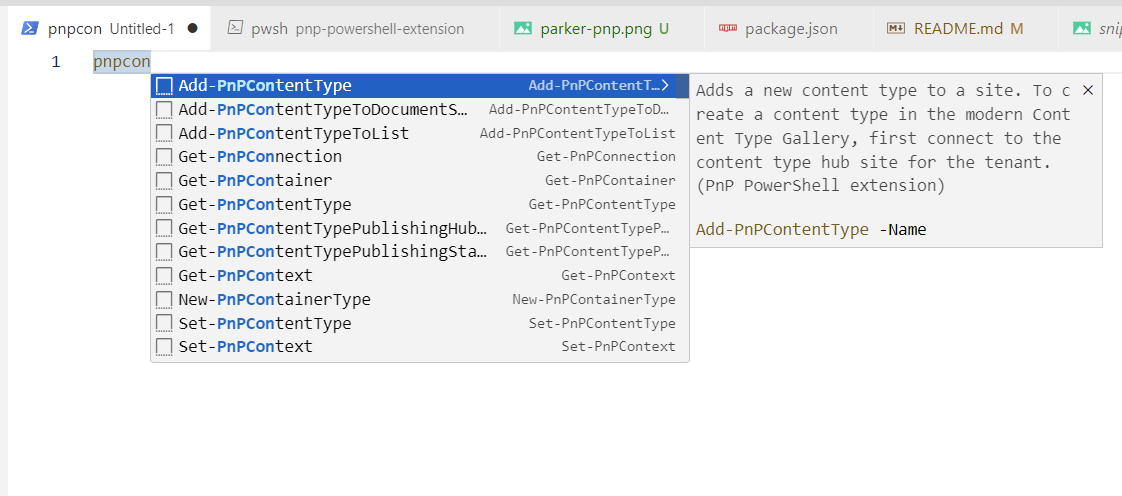Select Add-PnPContentType suggestion
Screen dimensions: 1122x496
(x=420, y=86)
